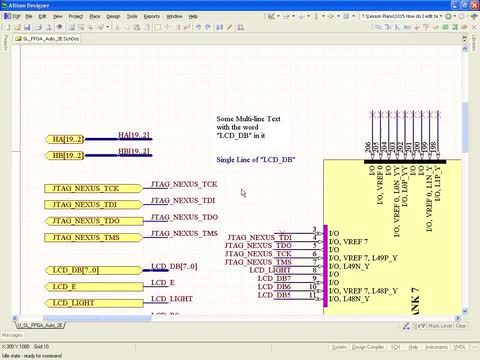The image size is (480, 360).
Task: Open the Projects side panel tab
Action: (5, 42)
